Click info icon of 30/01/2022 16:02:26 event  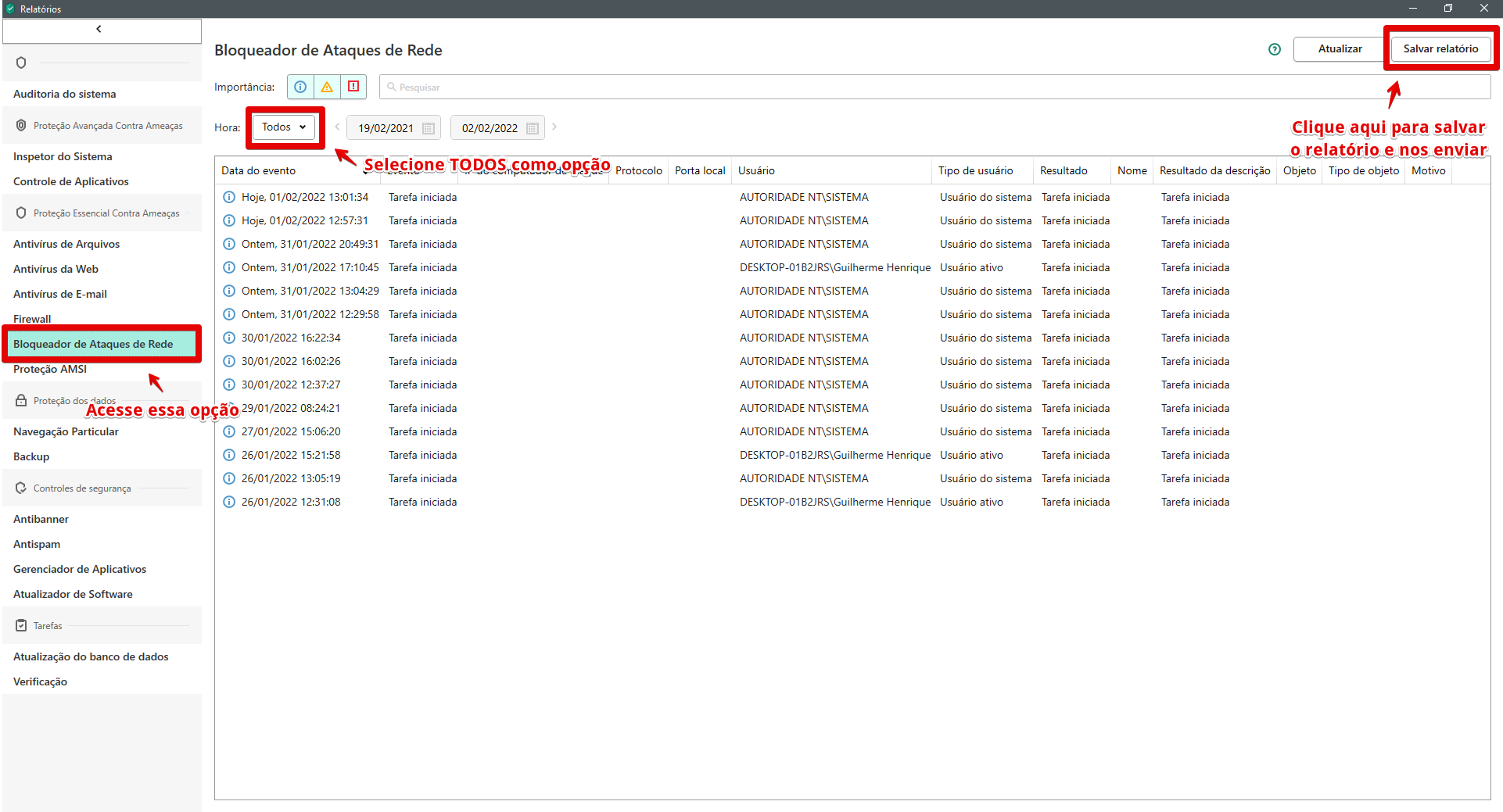(x=229, y=361)
